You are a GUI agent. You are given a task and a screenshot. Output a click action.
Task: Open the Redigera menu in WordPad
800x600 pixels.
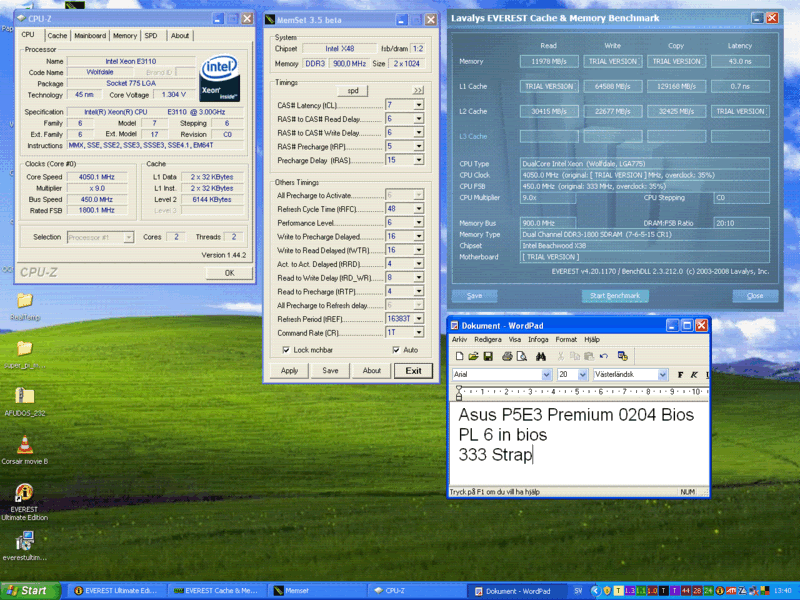(x=488, y=339)
